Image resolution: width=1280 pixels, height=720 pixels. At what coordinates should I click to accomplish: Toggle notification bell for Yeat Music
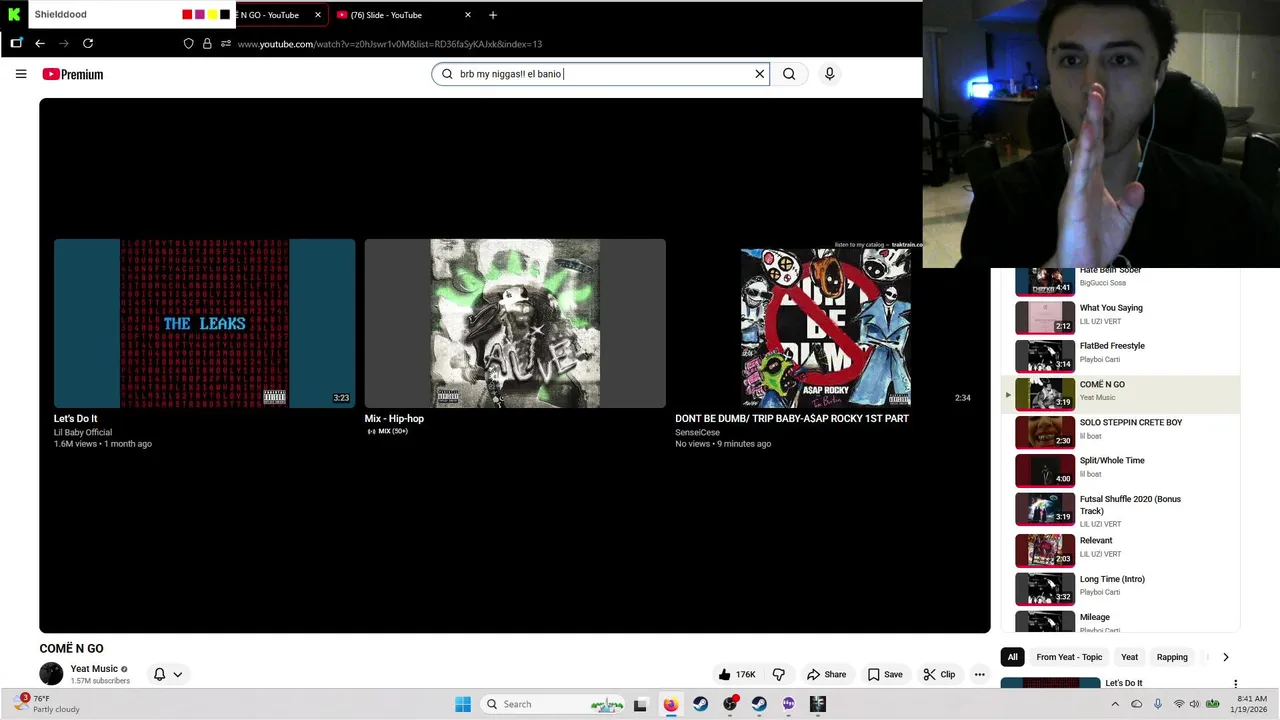tap(159, 674)
